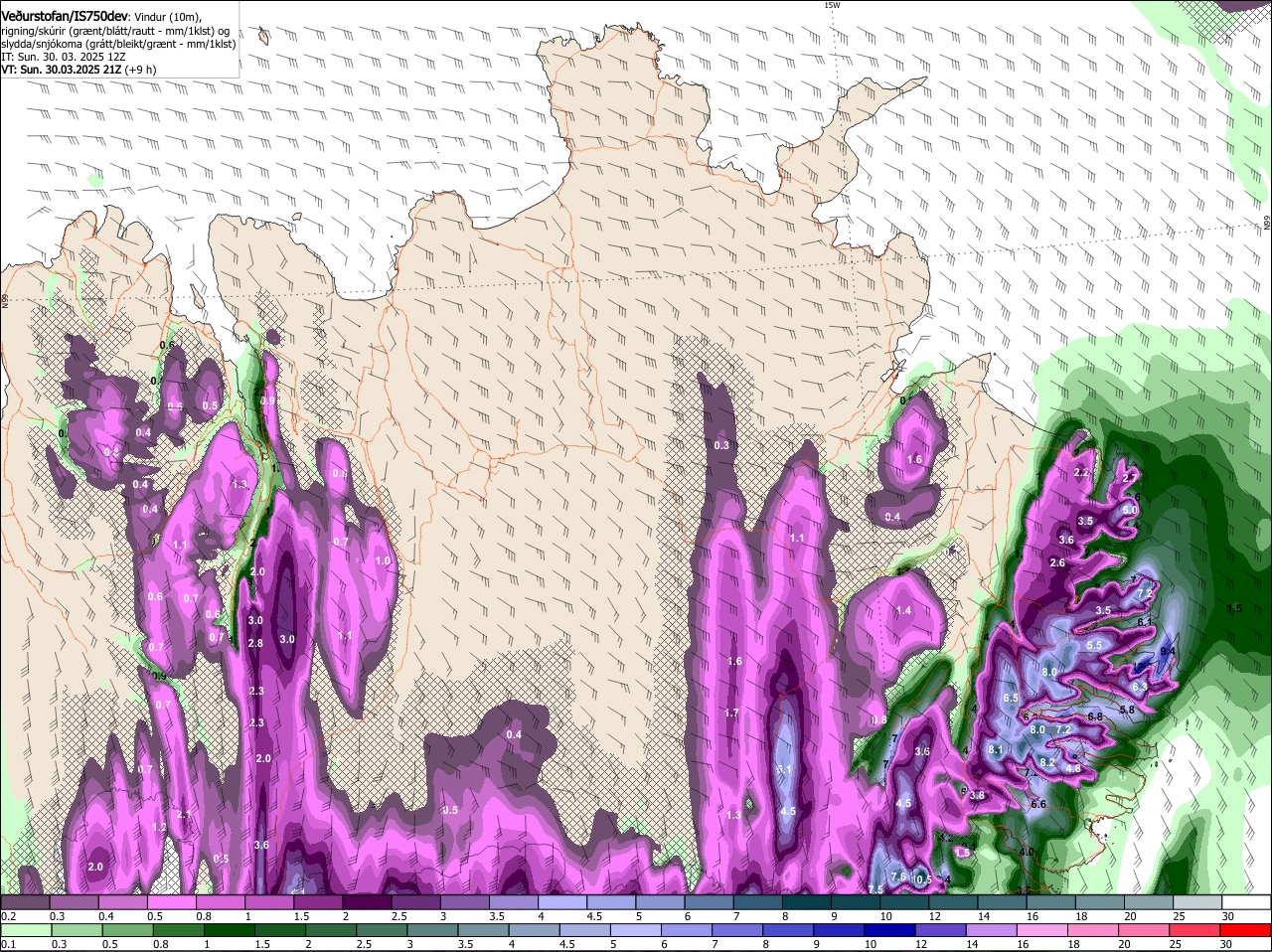Screen dimensions: 1272x952
Task: Click the '2.8' precipitation value on the map
Action: point(255,644)
